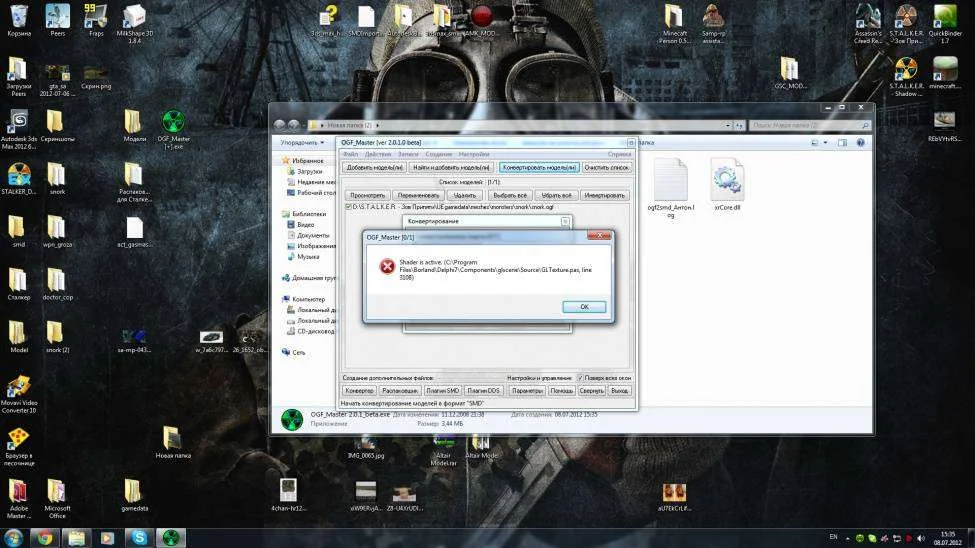
Task: Click the Explorer back navigation arrow
Action: pyautogui.click(x=279, y=124)
